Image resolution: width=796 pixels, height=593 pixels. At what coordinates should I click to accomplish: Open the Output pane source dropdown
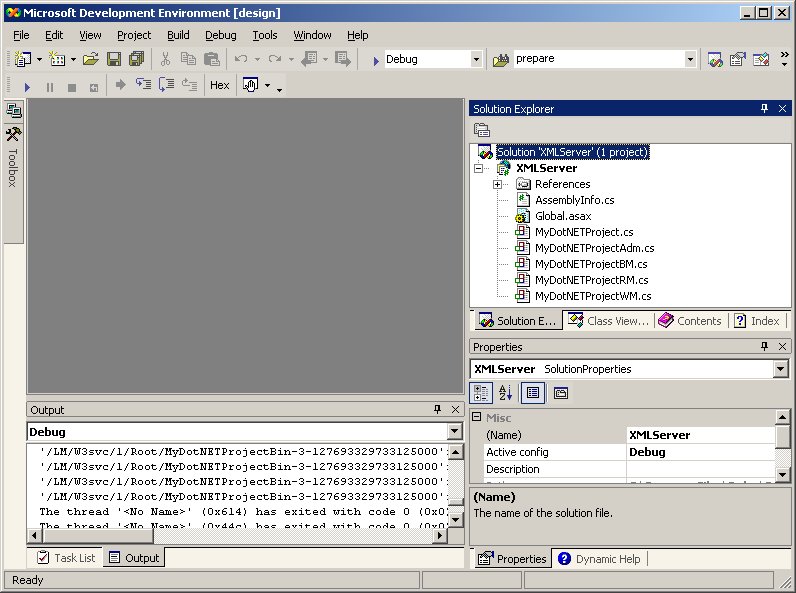coord(454,432)
